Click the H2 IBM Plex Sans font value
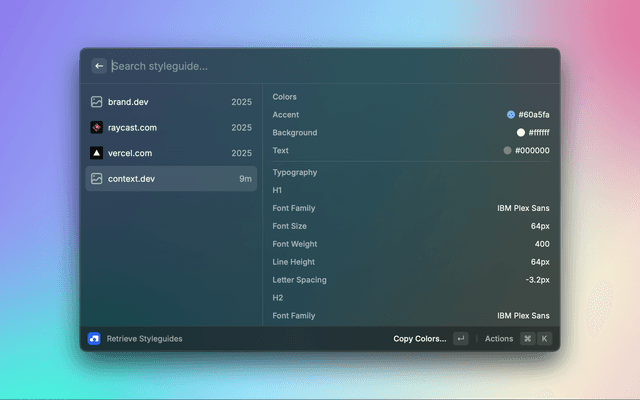Image resolution: width=640 pixels, height=400 pixels. pyautogui.click(x=523, y=316)
